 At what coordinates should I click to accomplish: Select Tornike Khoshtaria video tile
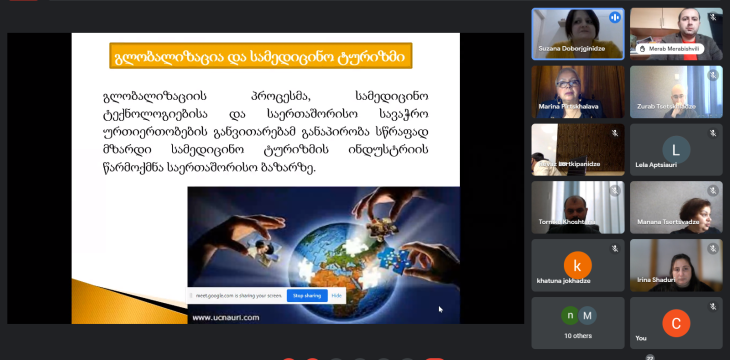coord(578,207)
